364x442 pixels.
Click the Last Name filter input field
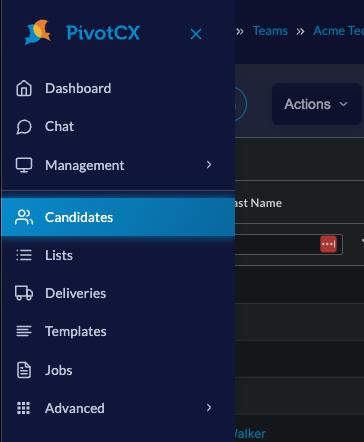tap(289, 244)
